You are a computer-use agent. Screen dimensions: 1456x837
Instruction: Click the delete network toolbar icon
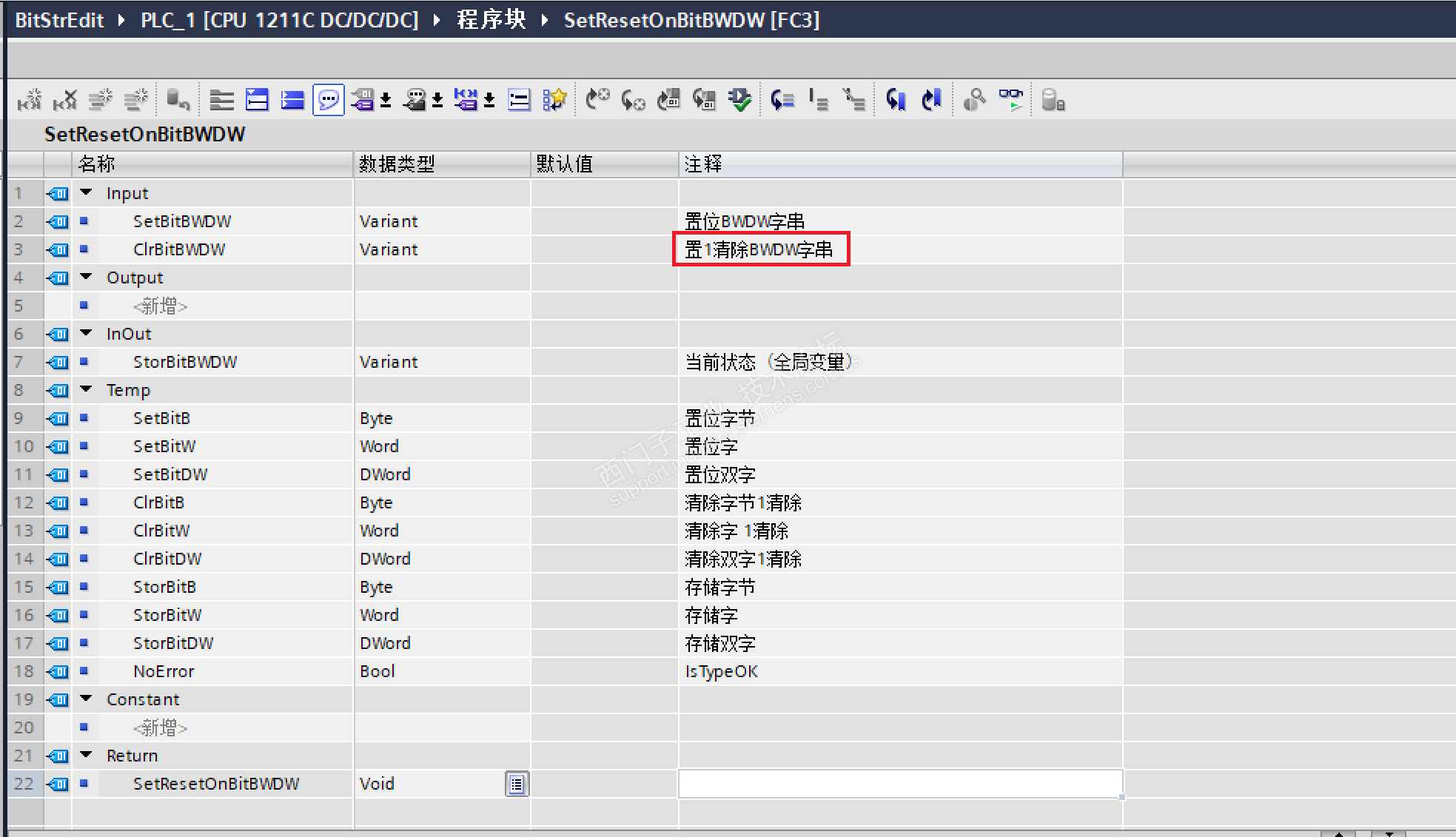(x=65, y=99)
